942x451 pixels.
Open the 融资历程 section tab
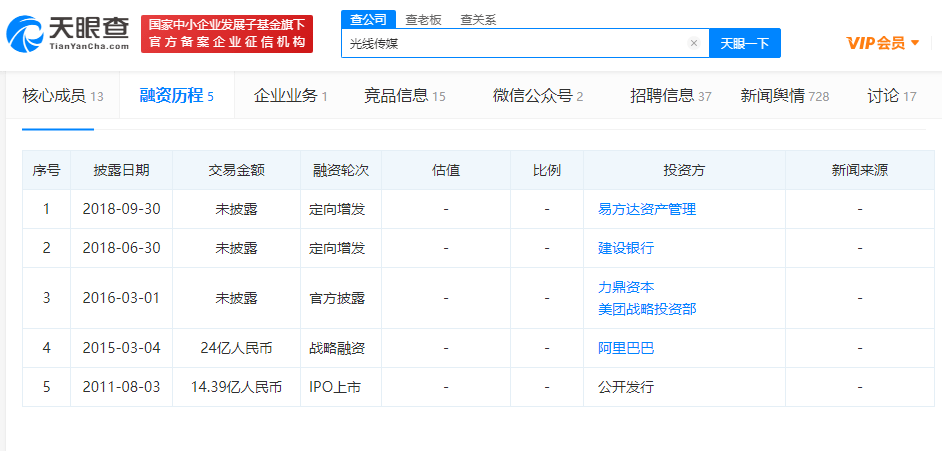[x=176, y=96]
